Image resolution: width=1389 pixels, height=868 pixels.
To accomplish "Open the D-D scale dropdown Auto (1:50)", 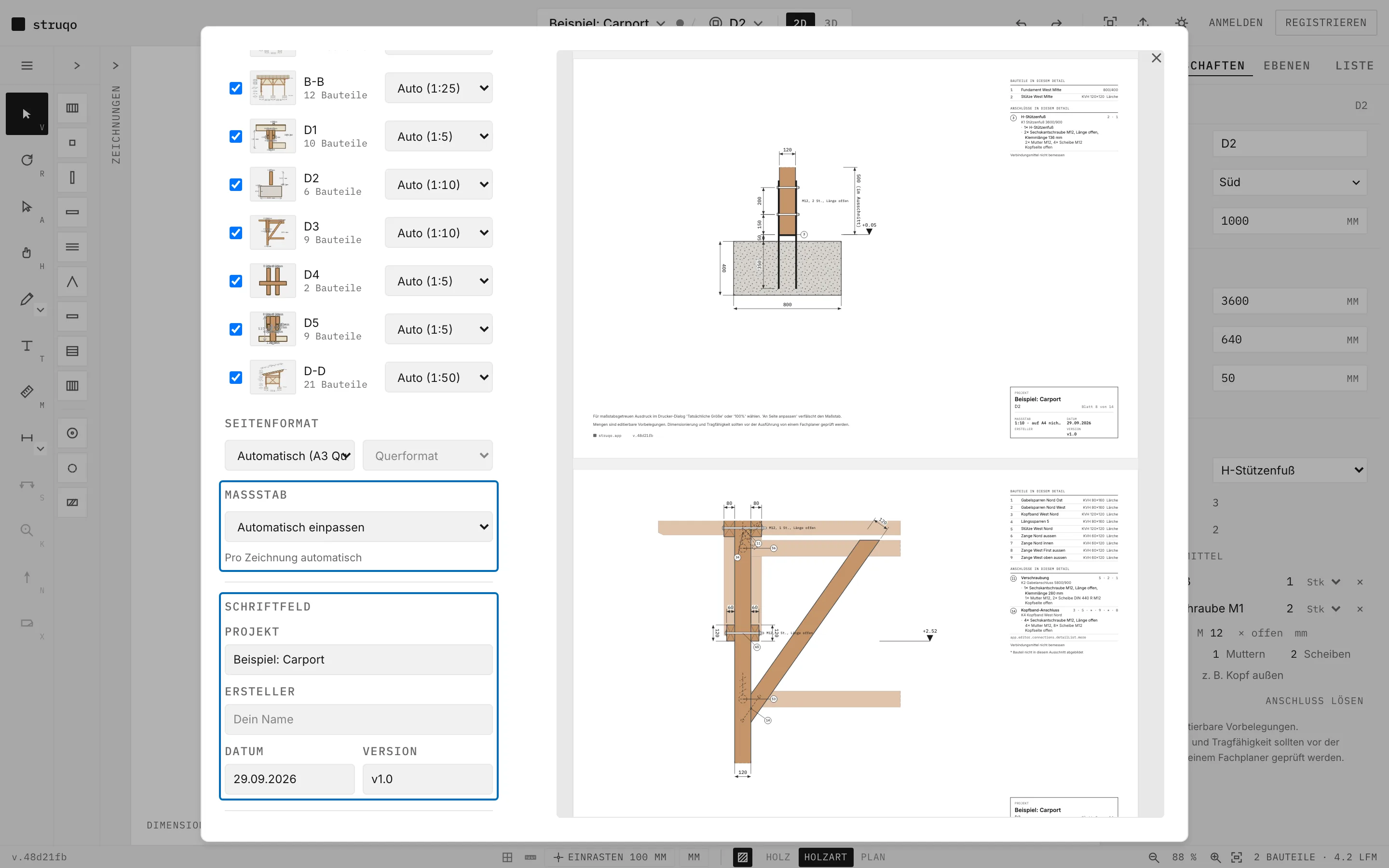I will pos(438,377).
